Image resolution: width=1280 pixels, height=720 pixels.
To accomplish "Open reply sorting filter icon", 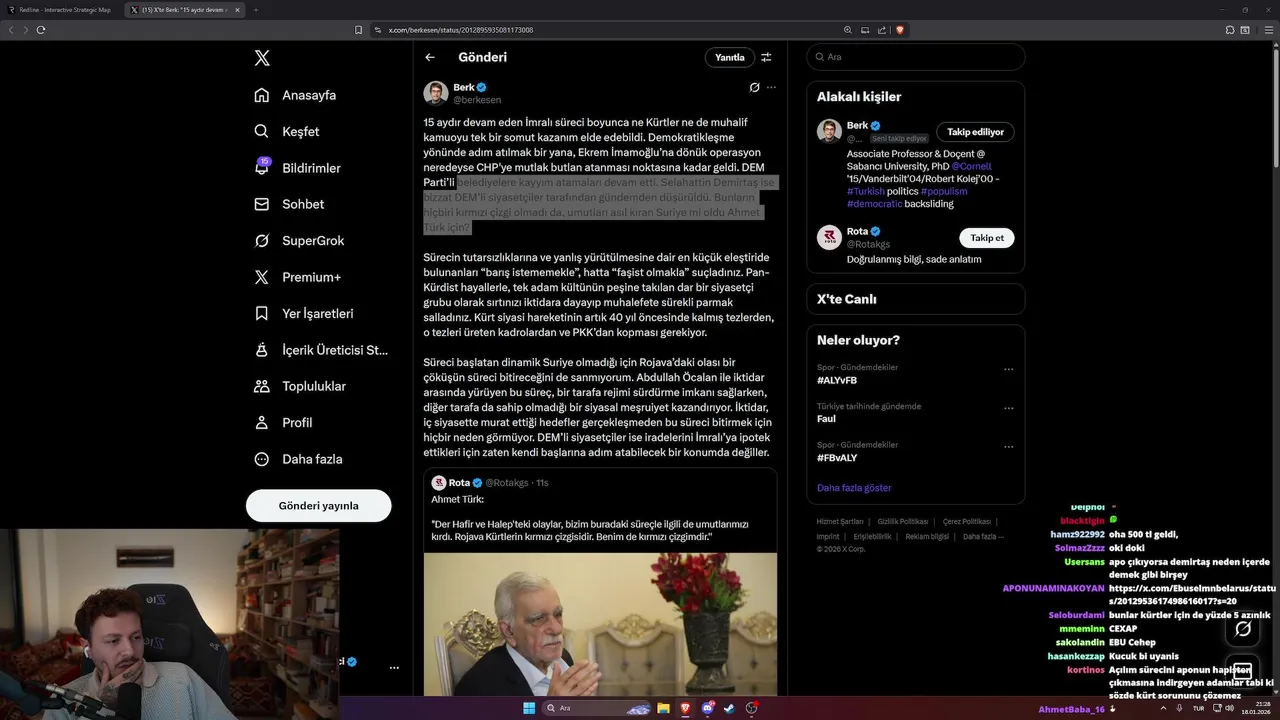I will pos(766,57).
